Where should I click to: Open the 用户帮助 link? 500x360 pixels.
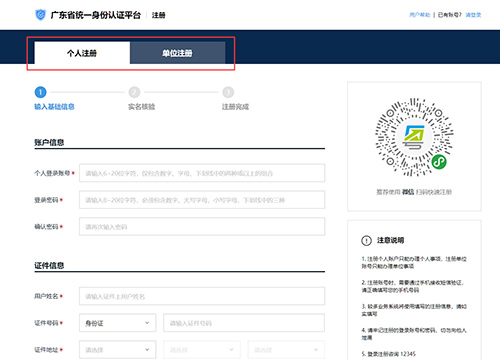coord(420,15)
